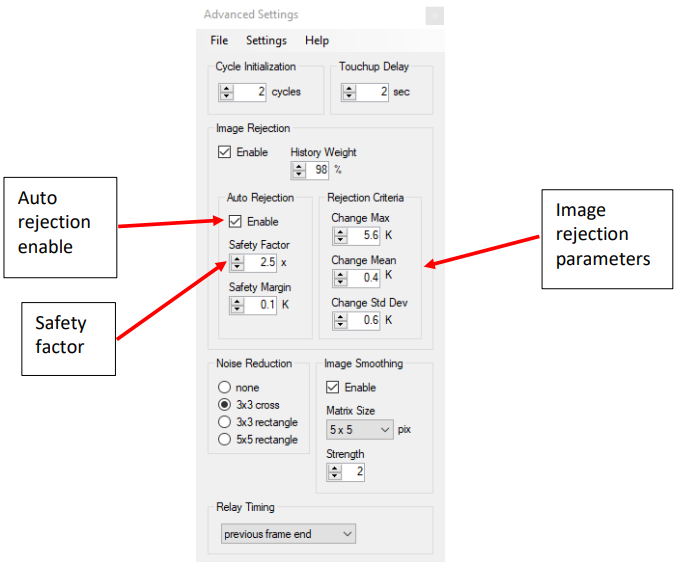Viewport: 675px width, 562px height.
Task: Click the Touchup Delay stepper arrows
Action: tap(348, 92)
